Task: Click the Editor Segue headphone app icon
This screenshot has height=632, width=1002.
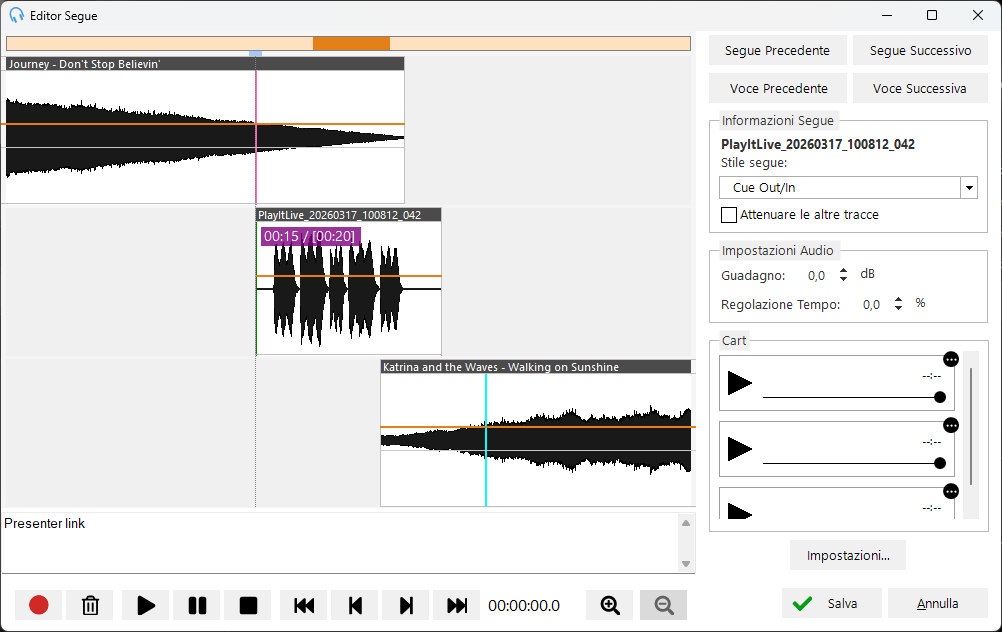Action: coord(17,15)
